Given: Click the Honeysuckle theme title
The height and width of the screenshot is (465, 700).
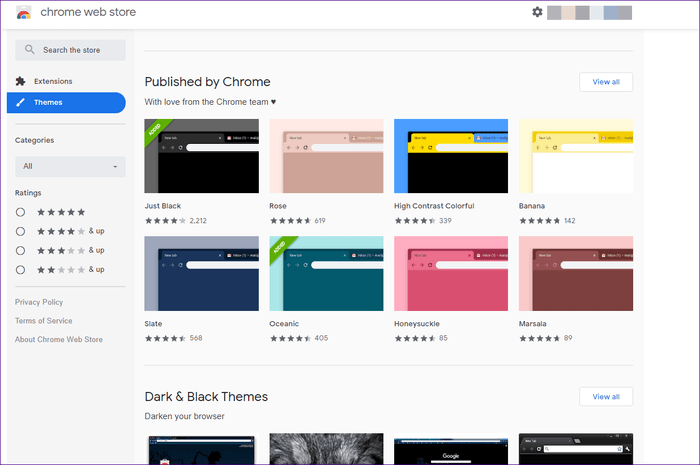Looking at the screenshot, I should [417, 324].
